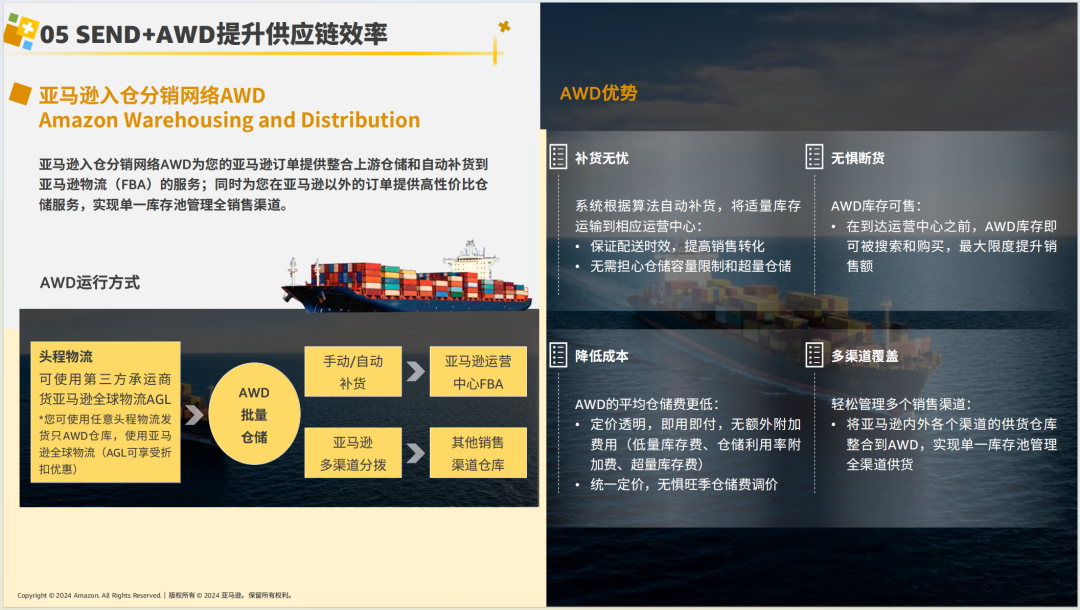Image resolution: width=1080 pixels, height=610 pixels.
Task: Click the line 整合到AWD，实现单一库存池管理
Action: (x=951, y=445)
